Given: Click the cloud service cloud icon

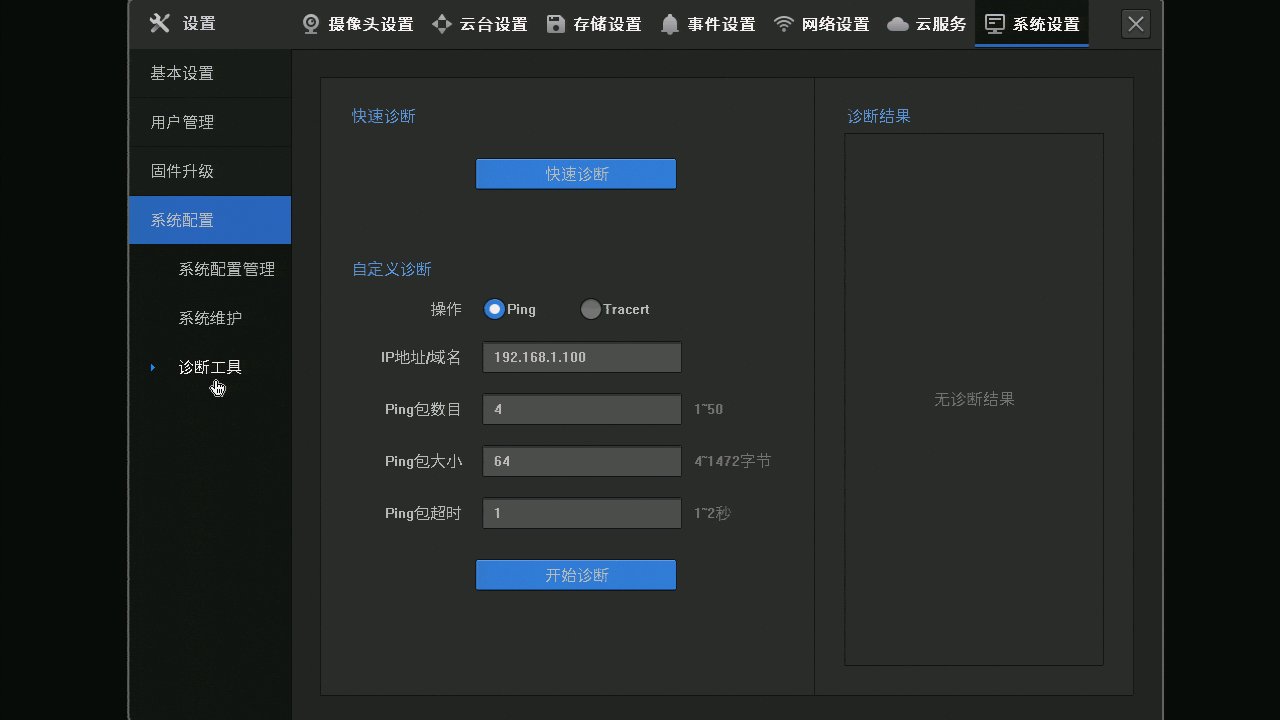Looking at the screenshot, I should pos(898,24).
